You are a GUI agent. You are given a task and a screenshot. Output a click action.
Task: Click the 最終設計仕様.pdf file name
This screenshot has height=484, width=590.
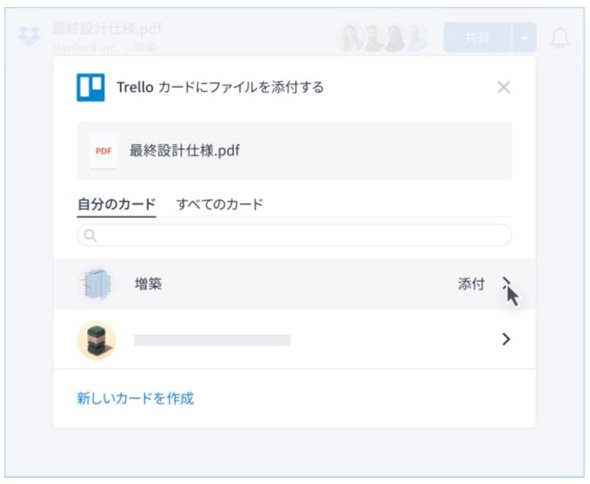tap(184, 151)
